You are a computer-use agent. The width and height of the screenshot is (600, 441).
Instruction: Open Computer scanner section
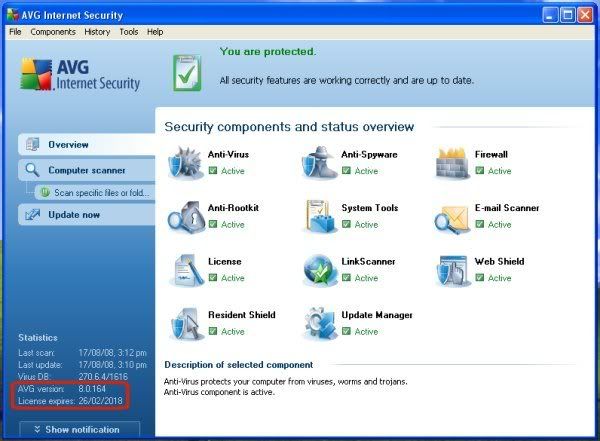point(87,170)
